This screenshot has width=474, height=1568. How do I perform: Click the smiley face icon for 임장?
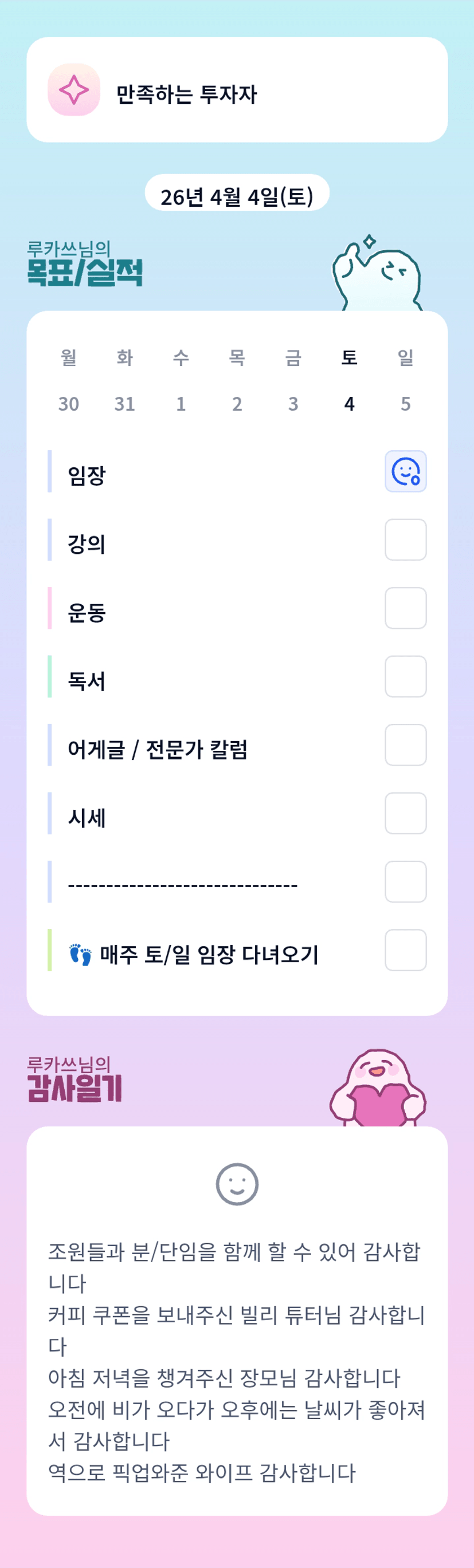click(405, 471)
